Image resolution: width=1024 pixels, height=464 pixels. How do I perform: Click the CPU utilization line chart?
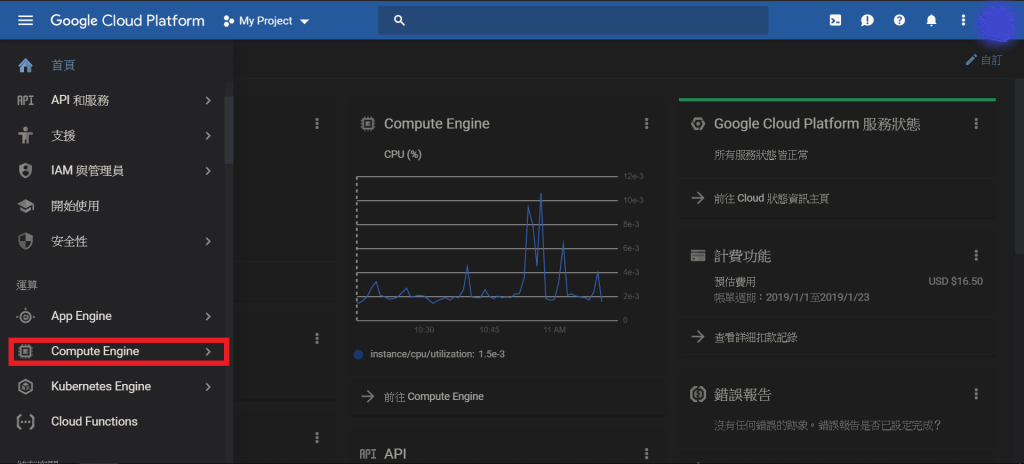487,248
